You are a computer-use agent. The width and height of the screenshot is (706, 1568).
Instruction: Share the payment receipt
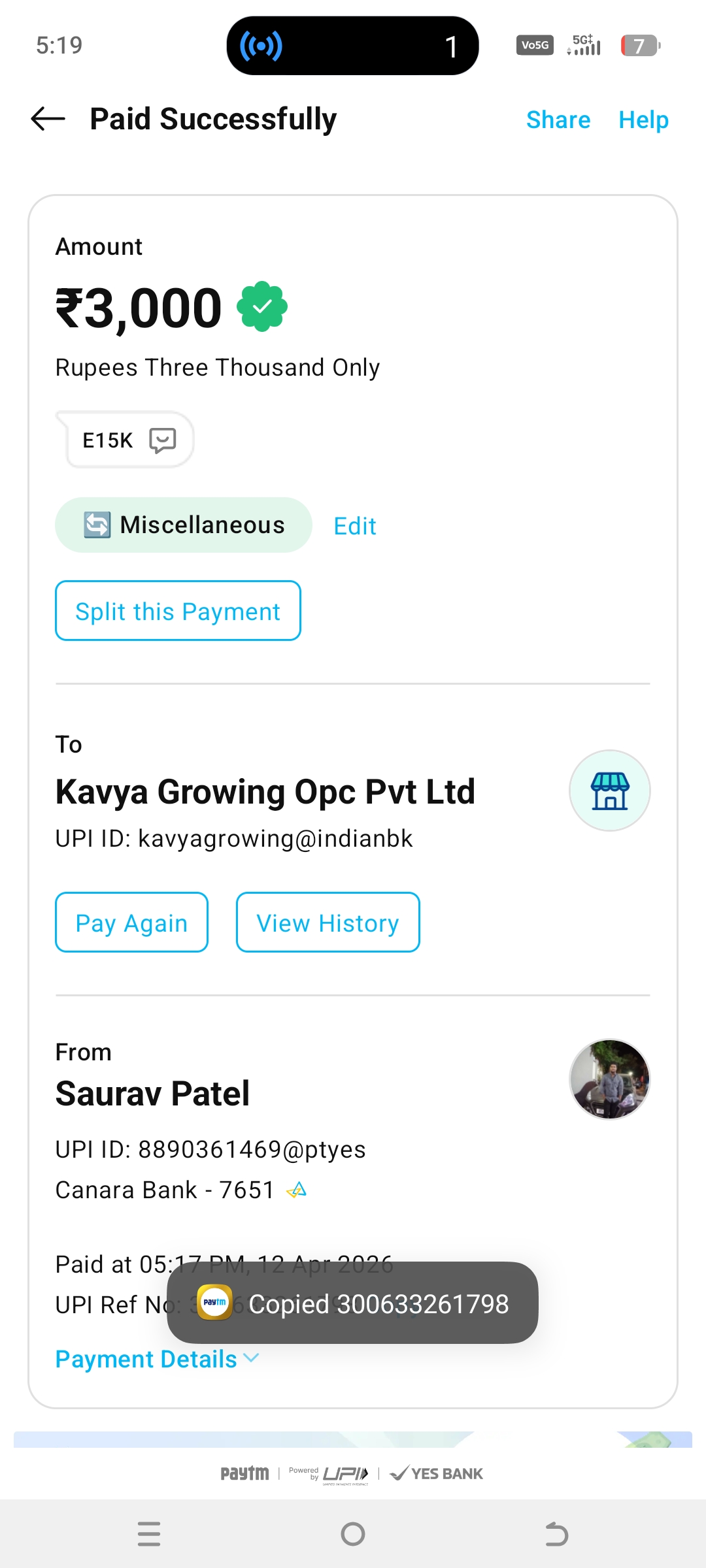(x=558, y=120)
